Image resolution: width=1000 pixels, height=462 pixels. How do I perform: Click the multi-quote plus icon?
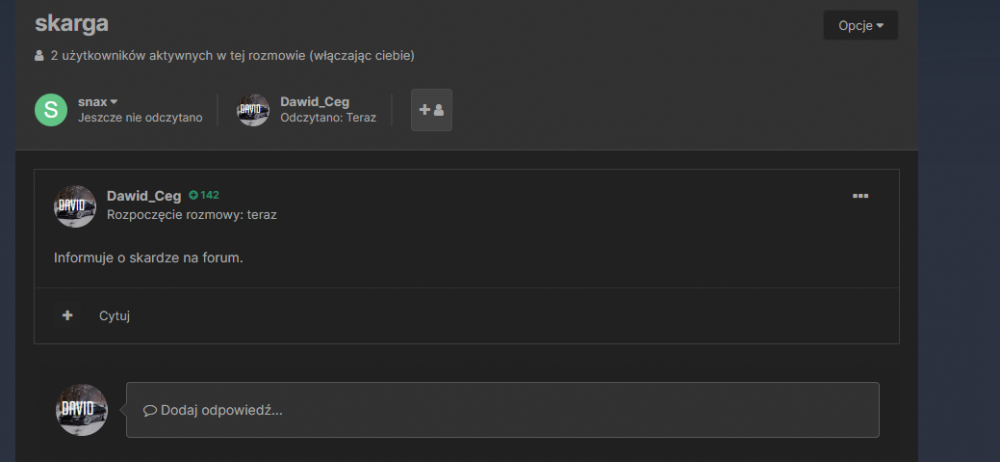pyautogui.click(x=68, y=315)
